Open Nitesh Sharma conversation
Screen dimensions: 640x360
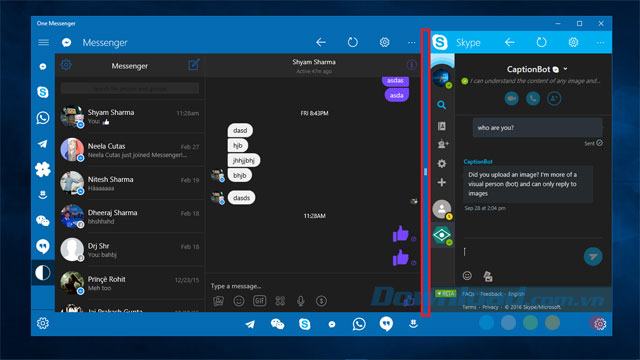[x=130, y=183]
